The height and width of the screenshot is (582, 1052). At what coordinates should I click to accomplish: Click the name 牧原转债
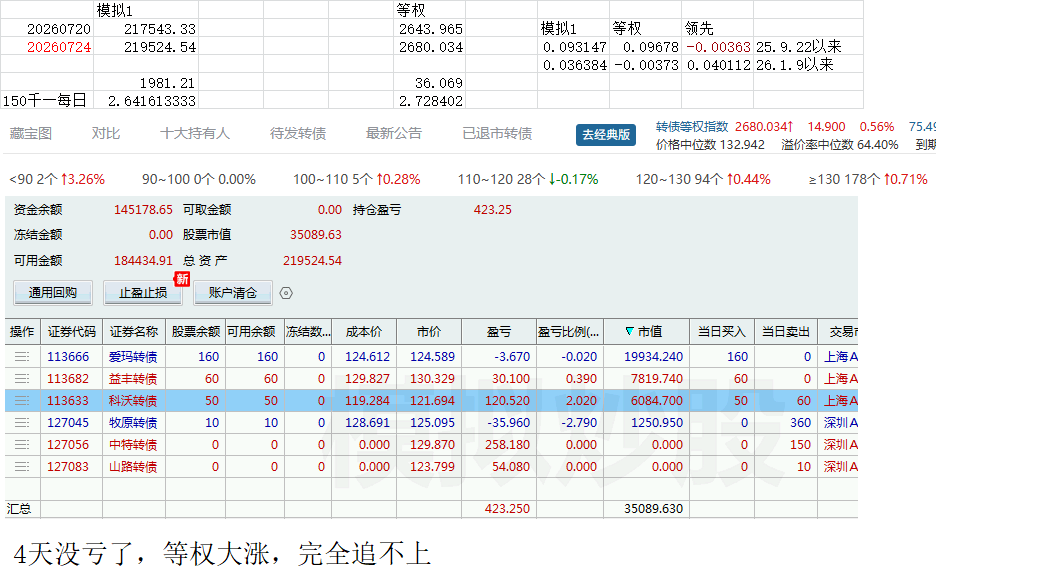133,423
